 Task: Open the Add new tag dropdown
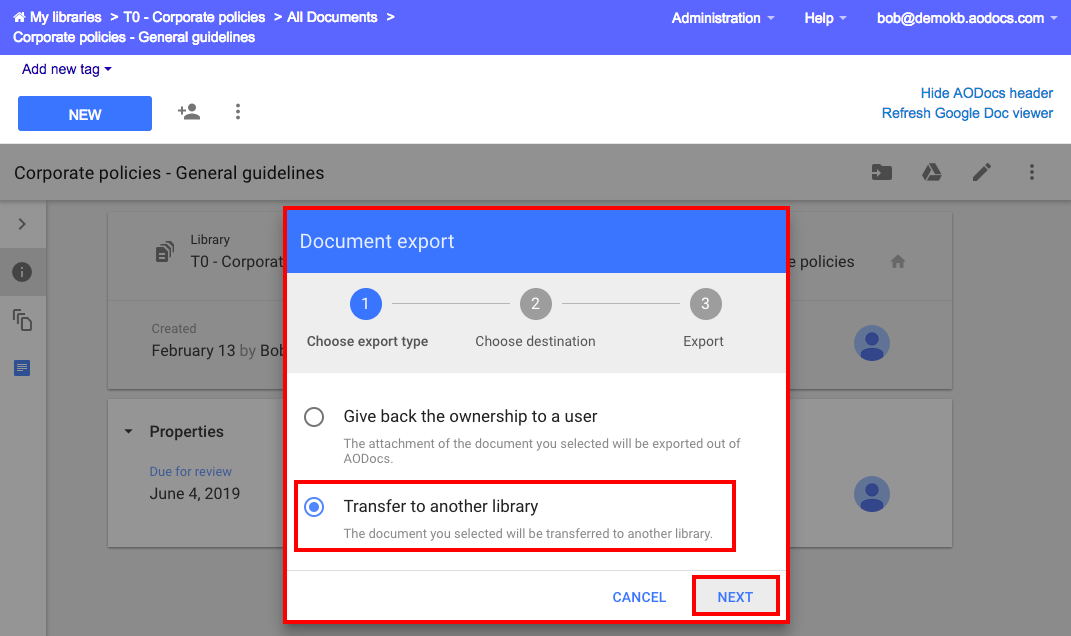[x=66, y=69]
